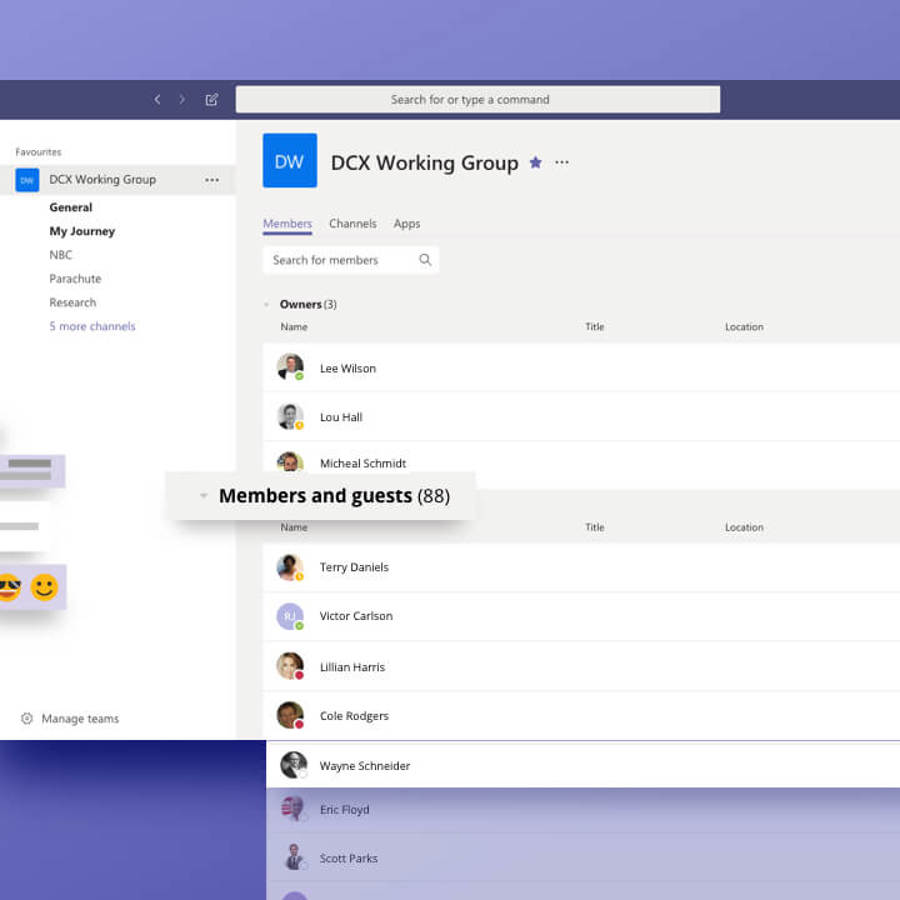Select the Scott Parks name text
This screenshot has height=900, width=900.
(x=348, y=859)
